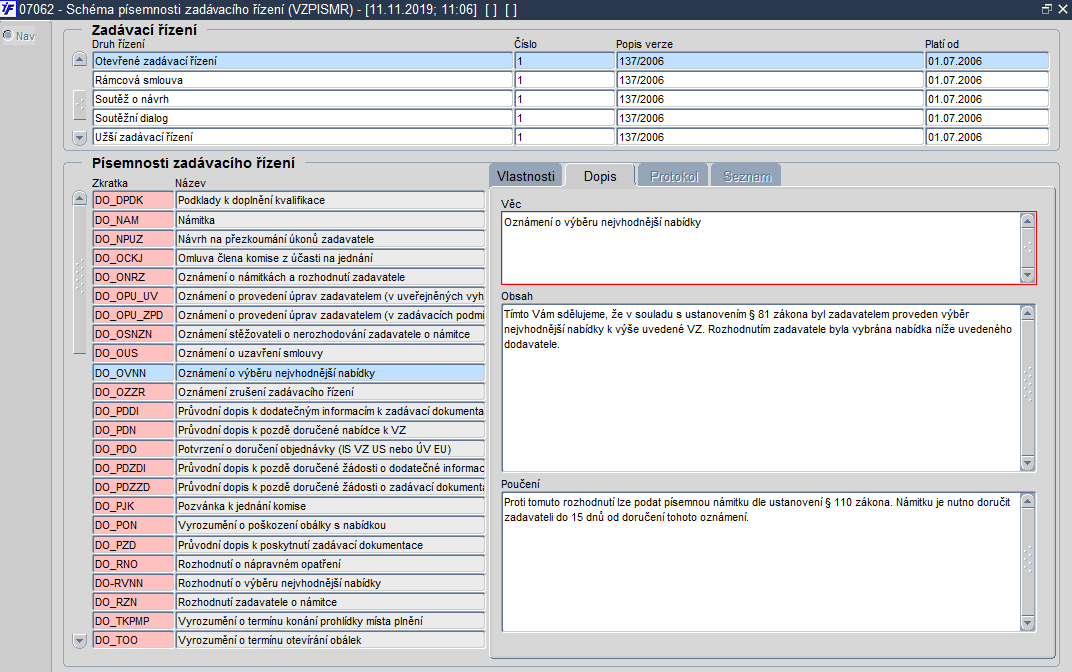Image resolution: width=1072 pixels, height=672 pixels.
Task: Select DO_OPU_ZPD abbreviation cell
Action: pos(133,315)
